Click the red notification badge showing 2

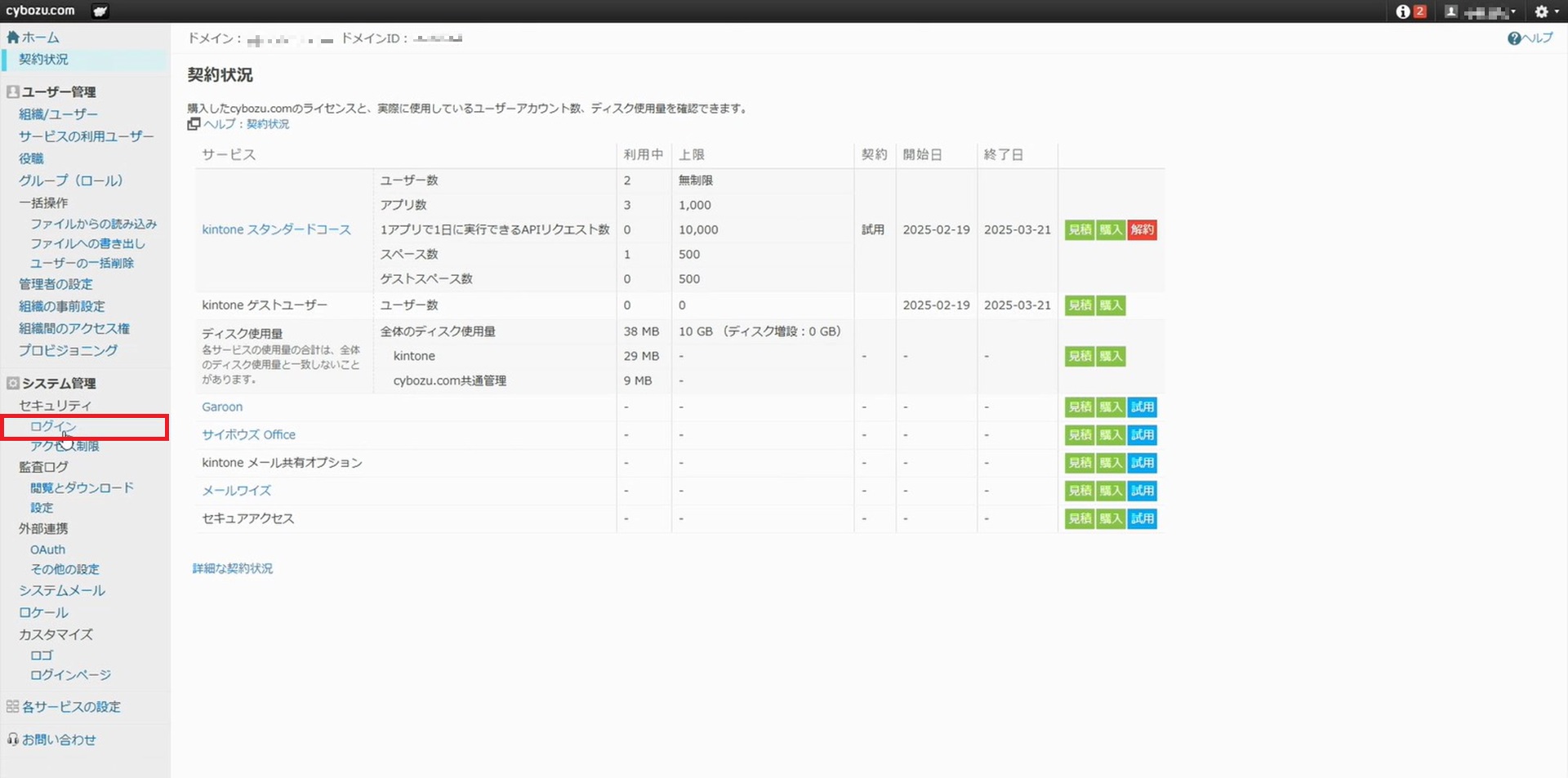click(x=1419, y=11)
